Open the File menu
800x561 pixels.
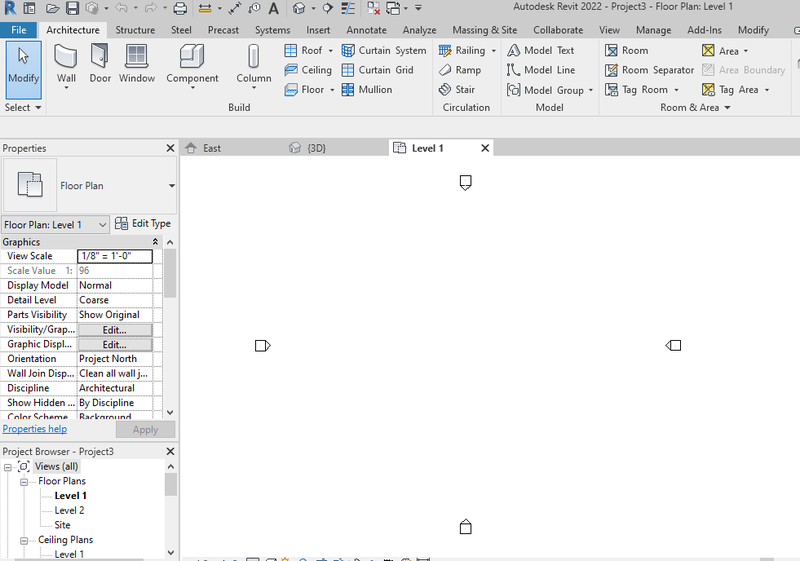19,30
